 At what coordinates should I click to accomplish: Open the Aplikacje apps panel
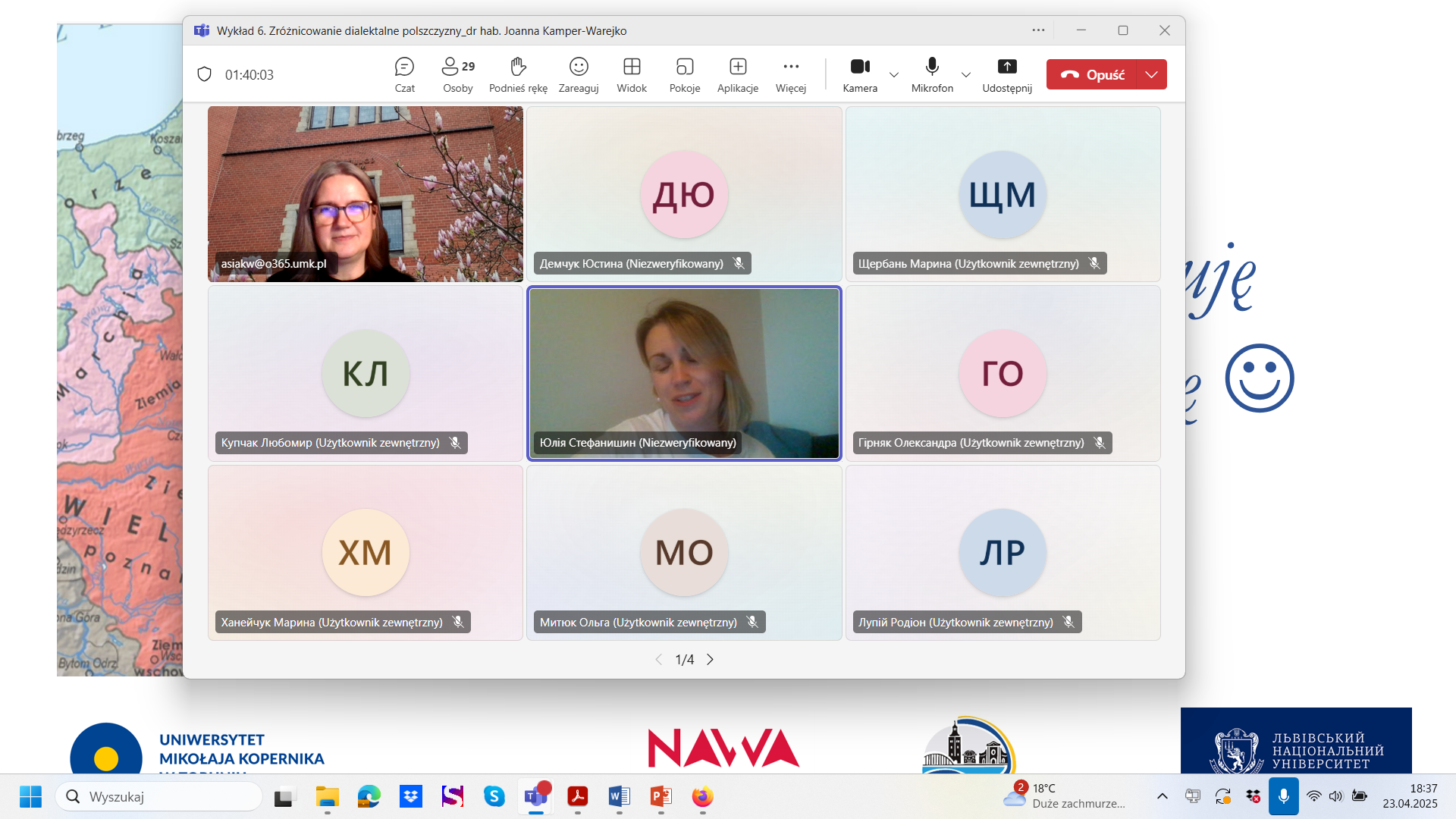click(738, 74)
